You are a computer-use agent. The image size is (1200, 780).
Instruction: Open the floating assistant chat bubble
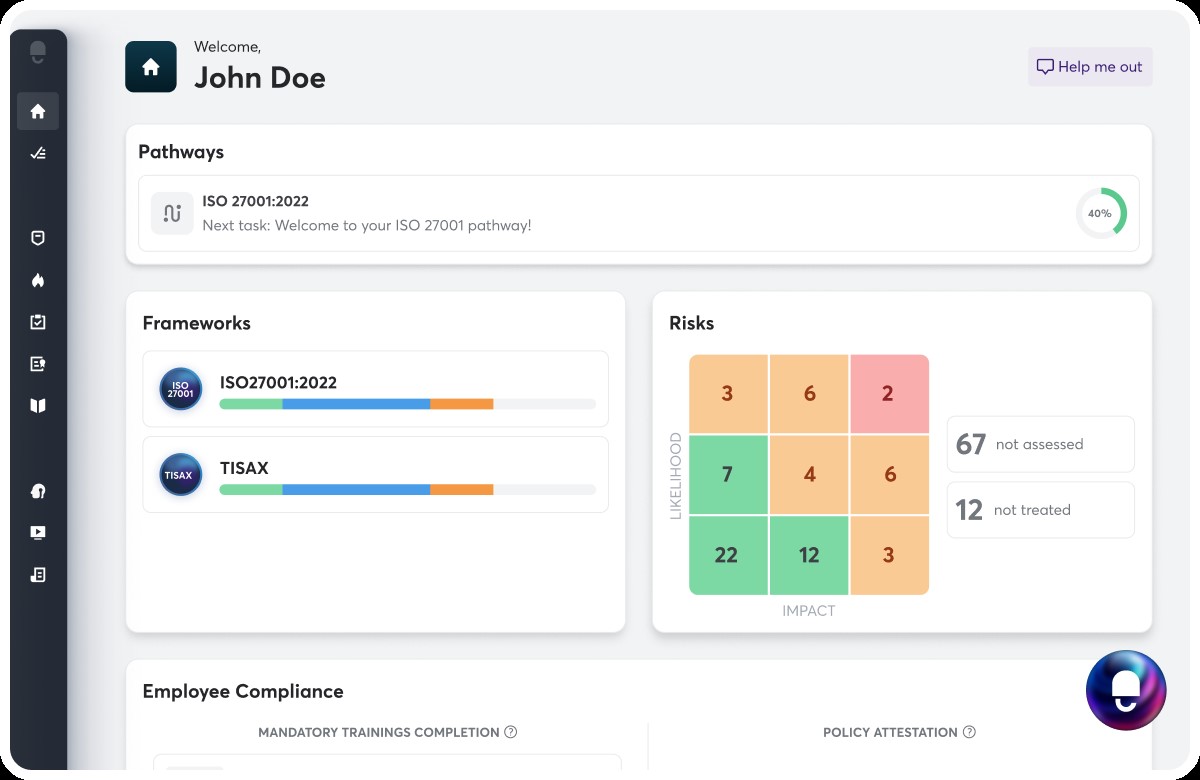click(1126, 690)
